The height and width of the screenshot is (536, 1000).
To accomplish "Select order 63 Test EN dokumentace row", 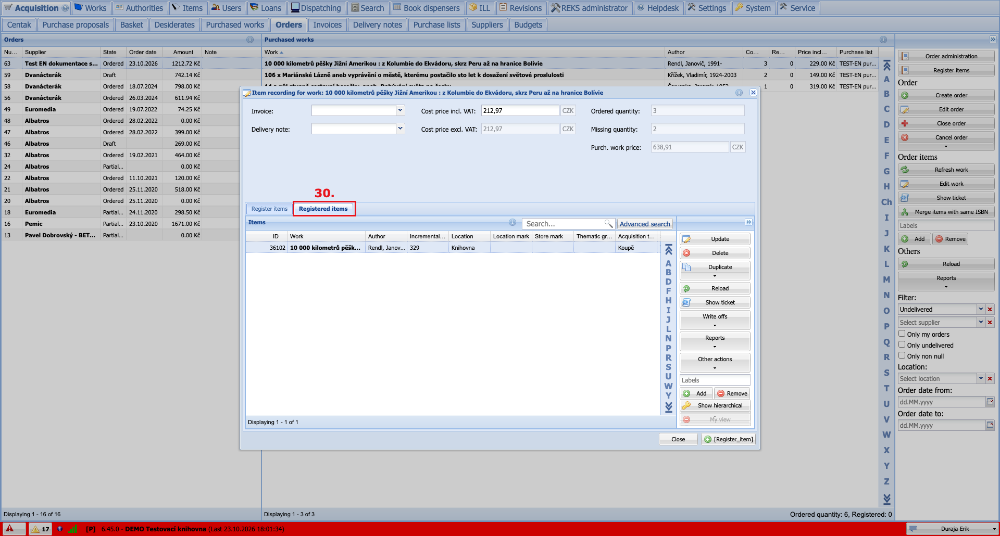I will click(x=131, y=64).
